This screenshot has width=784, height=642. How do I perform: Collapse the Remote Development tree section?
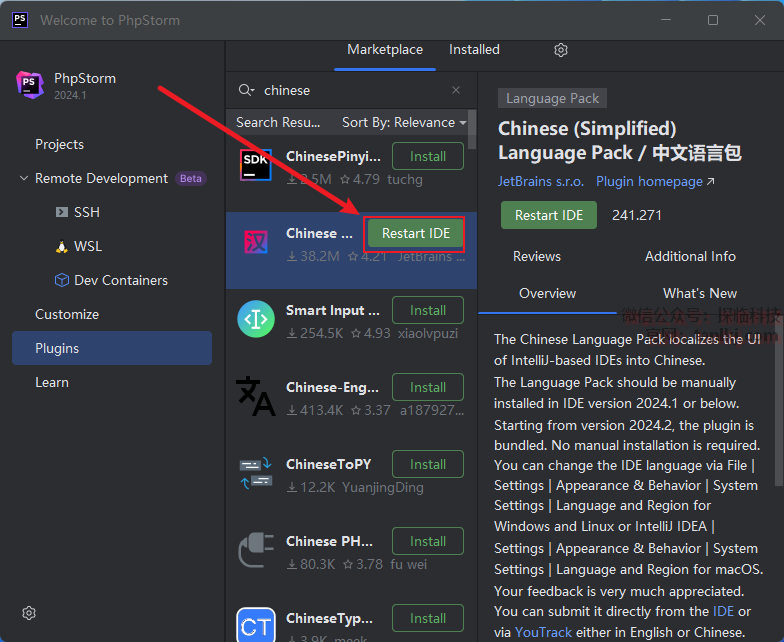point(24,179)
